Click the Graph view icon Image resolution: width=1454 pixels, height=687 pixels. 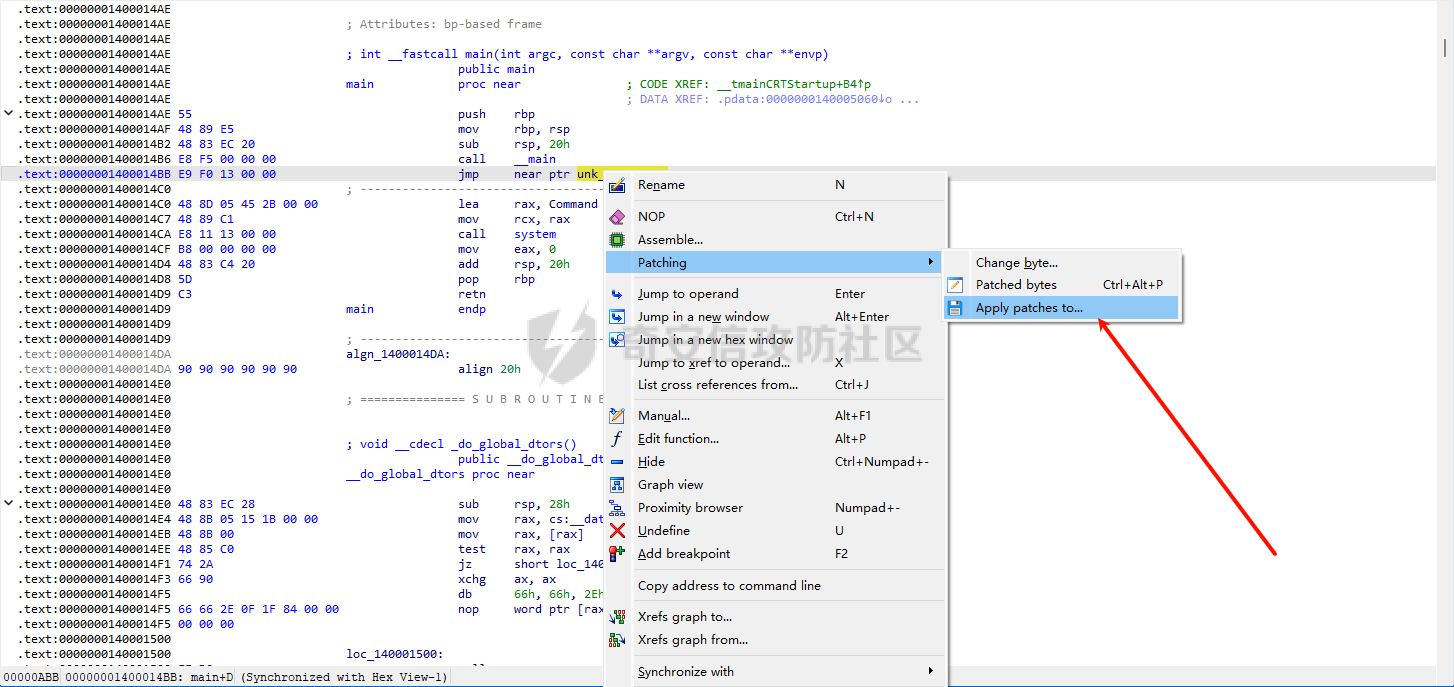coord(617,485)
